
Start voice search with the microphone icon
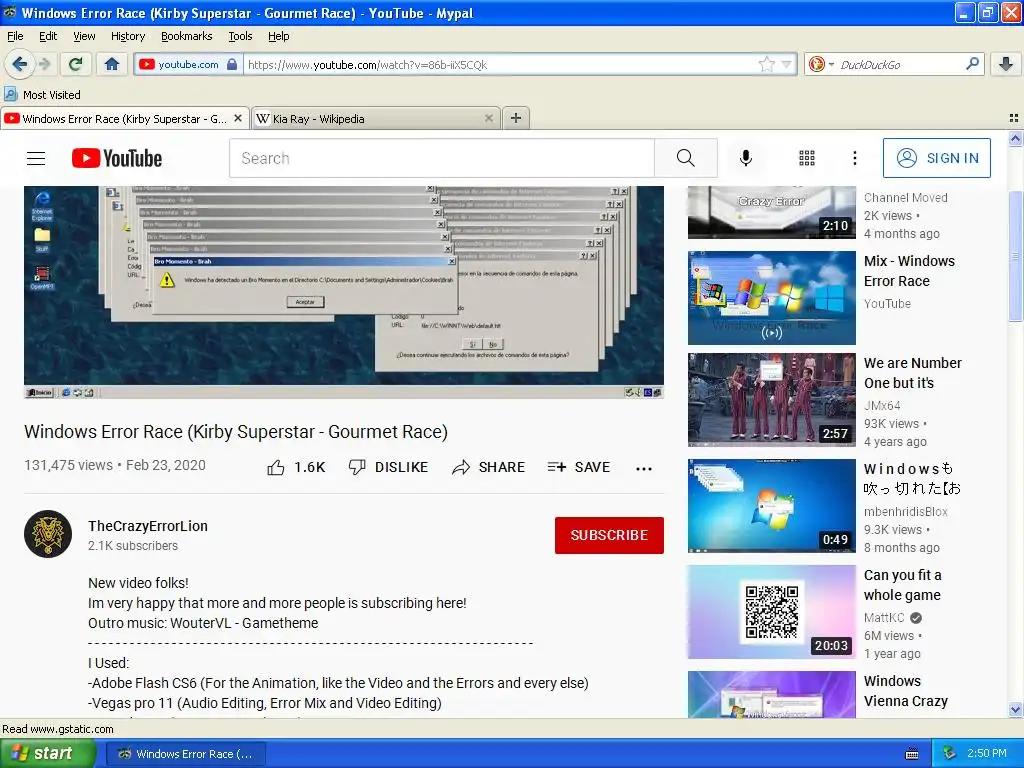point(746,158)
